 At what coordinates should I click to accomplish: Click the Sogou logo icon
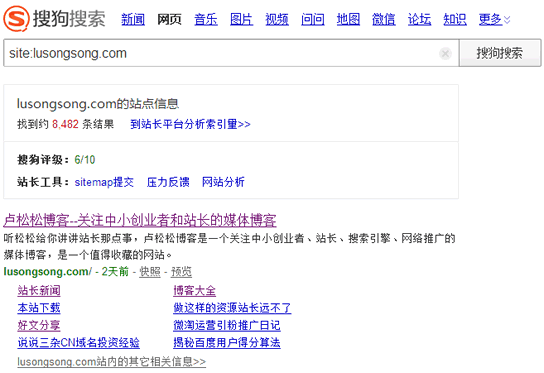pos(16,19)
